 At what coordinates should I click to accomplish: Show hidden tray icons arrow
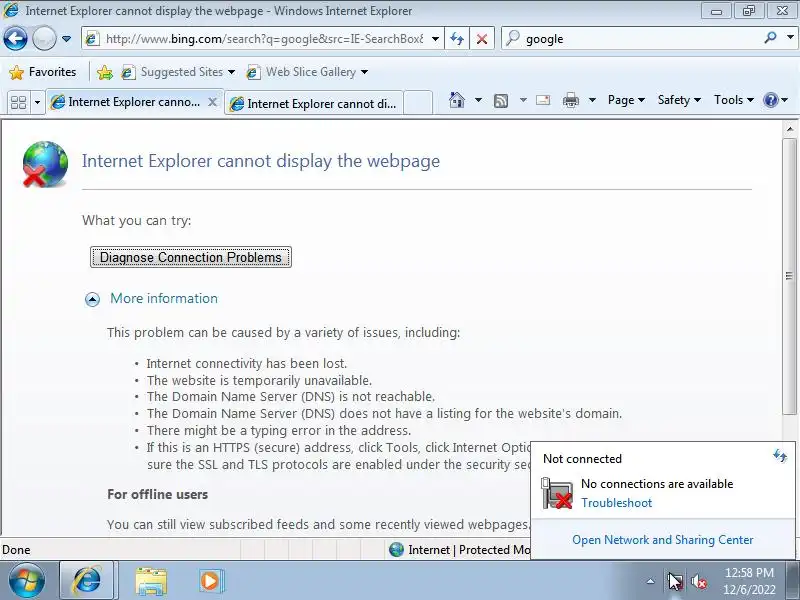(x=650, y=581)
